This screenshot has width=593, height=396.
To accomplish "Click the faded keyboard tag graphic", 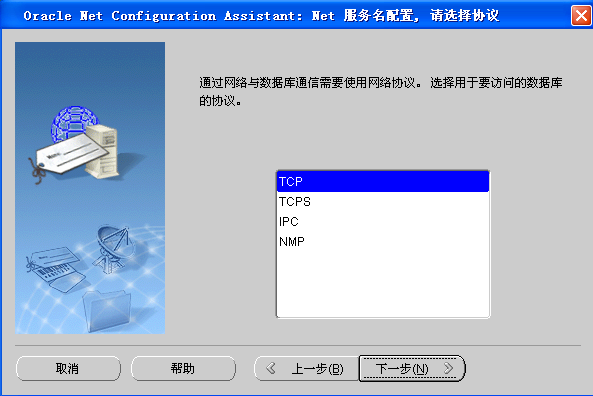I will coord(56,269).
